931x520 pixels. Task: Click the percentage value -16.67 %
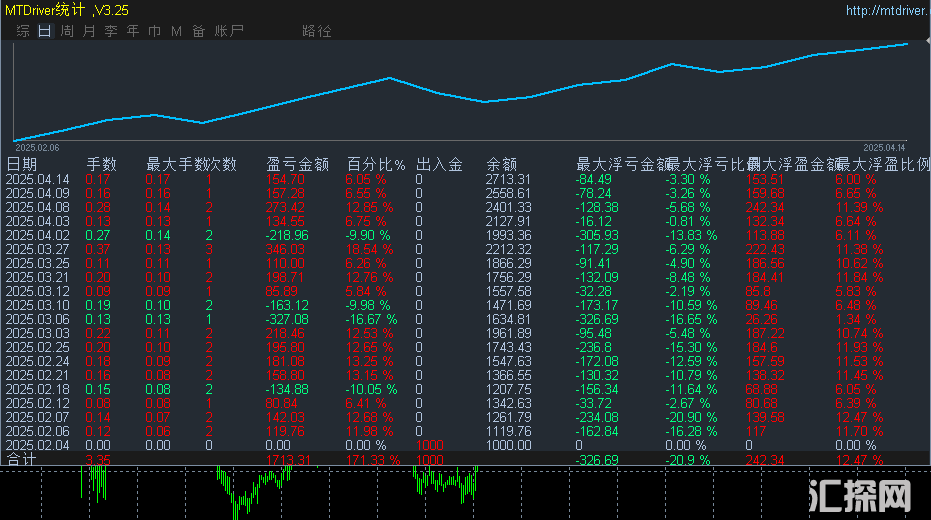click(x=372, y=319)
